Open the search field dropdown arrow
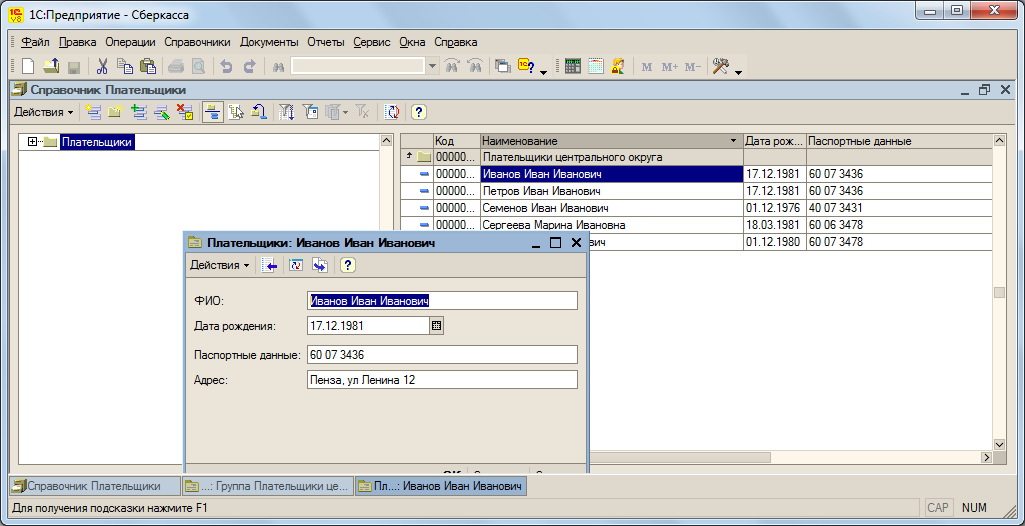 pyautogui.click(x=432, y=66)
